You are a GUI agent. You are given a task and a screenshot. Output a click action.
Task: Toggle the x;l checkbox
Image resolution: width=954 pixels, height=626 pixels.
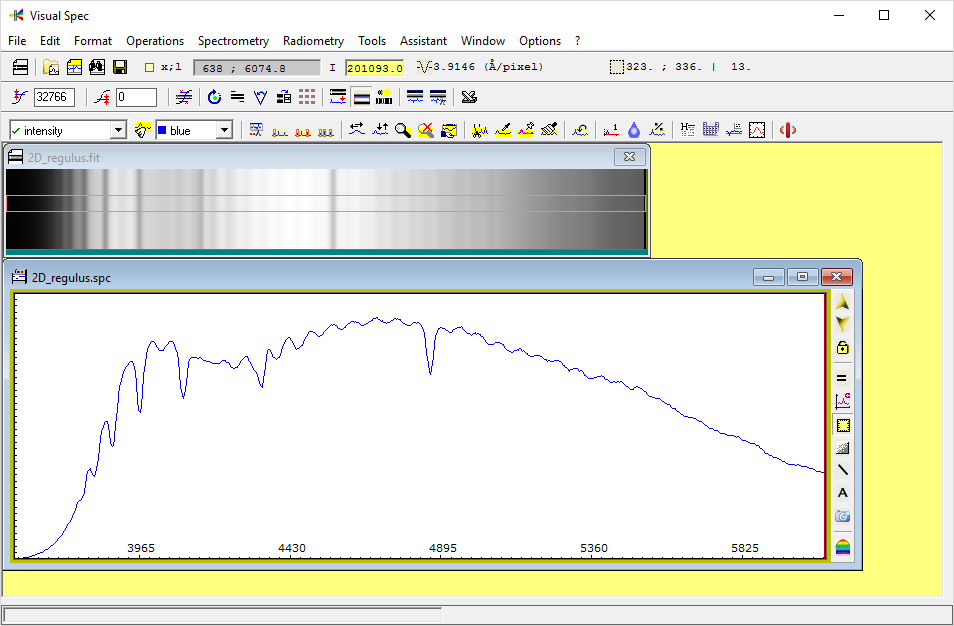click(x=150, y=67)
